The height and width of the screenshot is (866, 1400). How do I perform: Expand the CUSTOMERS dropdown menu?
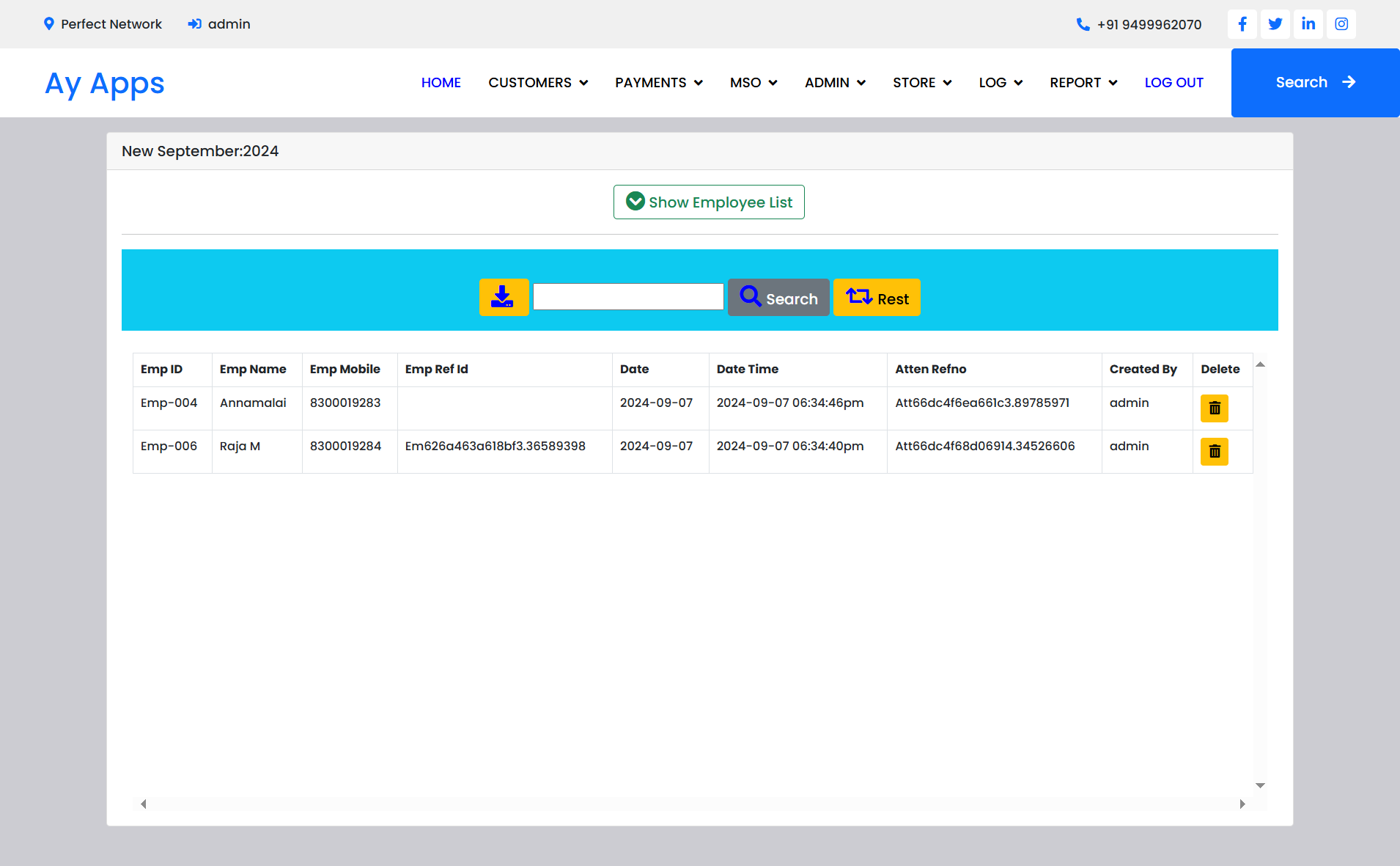[538, 83]
